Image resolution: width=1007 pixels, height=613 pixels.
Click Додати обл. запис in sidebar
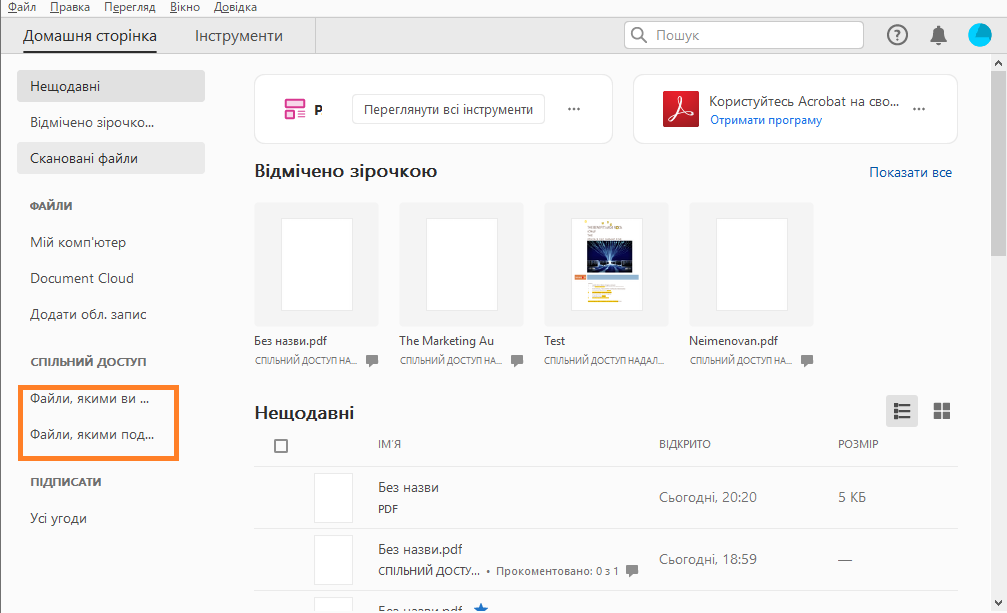pos(88,315)
